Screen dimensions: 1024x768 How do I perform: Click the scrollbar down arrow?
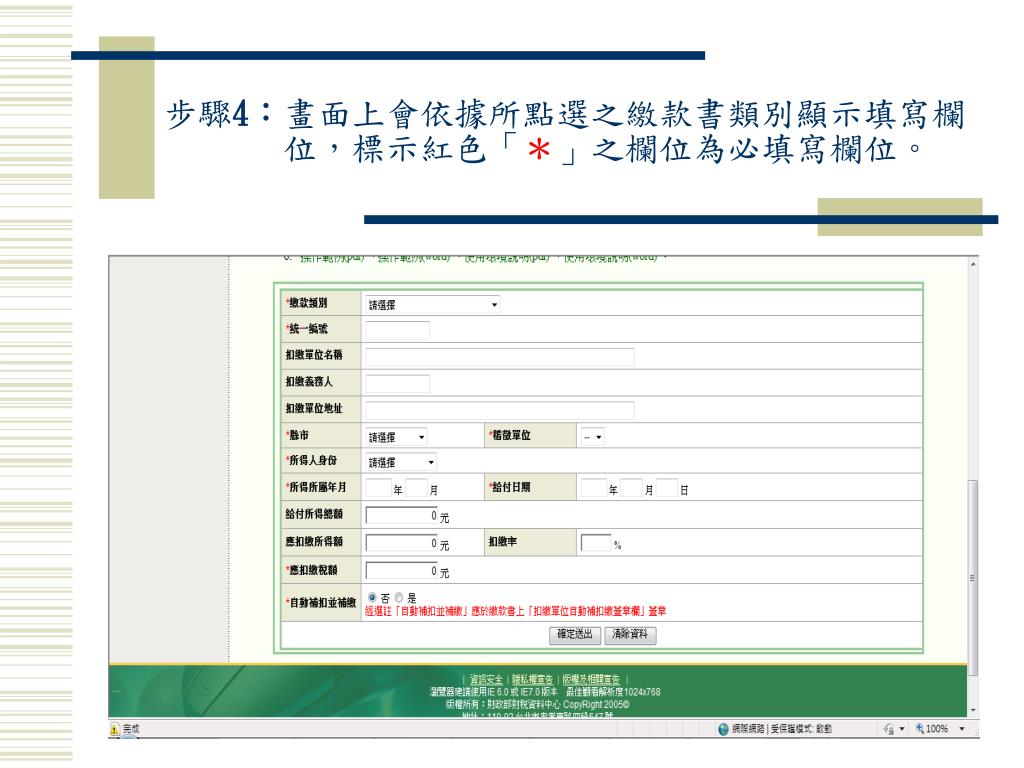(973, 710)
